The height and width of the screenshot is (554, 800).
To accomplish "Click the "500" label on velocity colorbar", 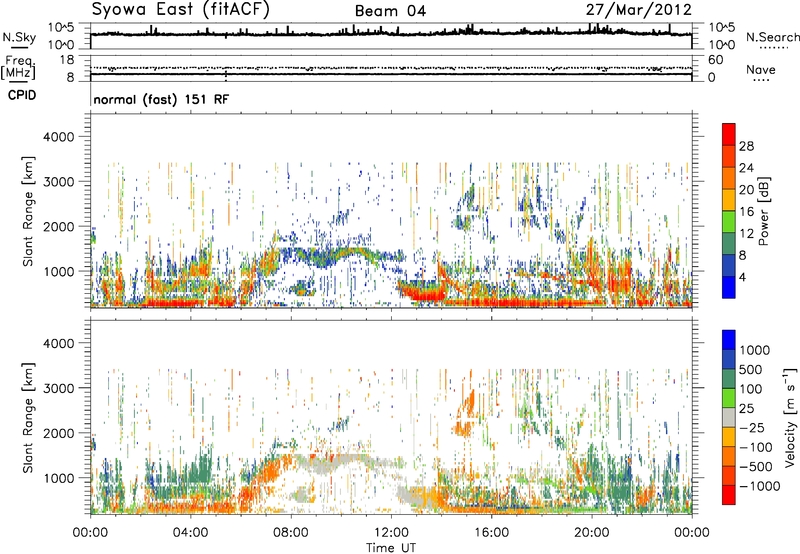I will [x=751, y=369].
